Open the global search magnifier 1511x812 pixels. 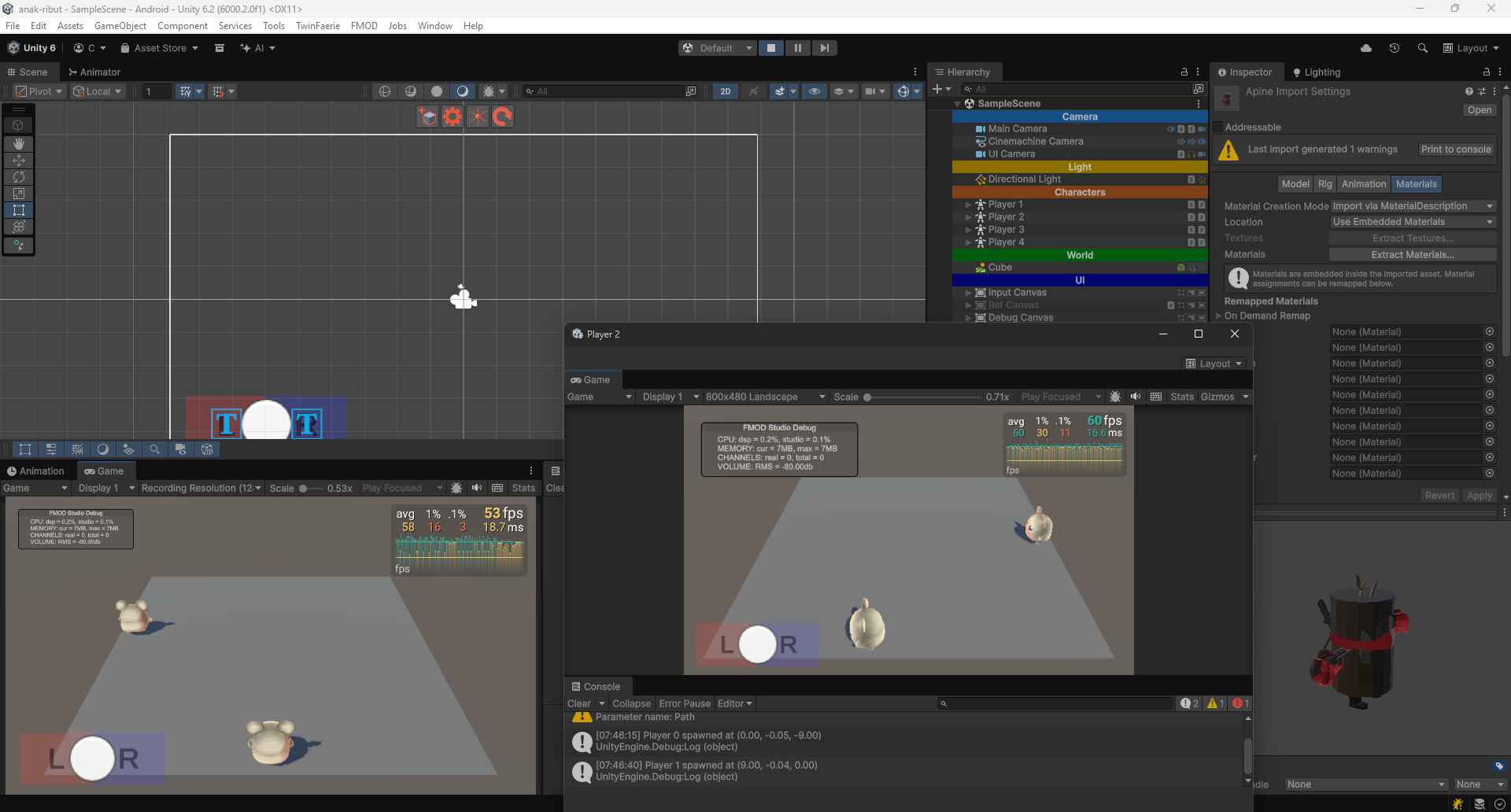[1422, 48]
